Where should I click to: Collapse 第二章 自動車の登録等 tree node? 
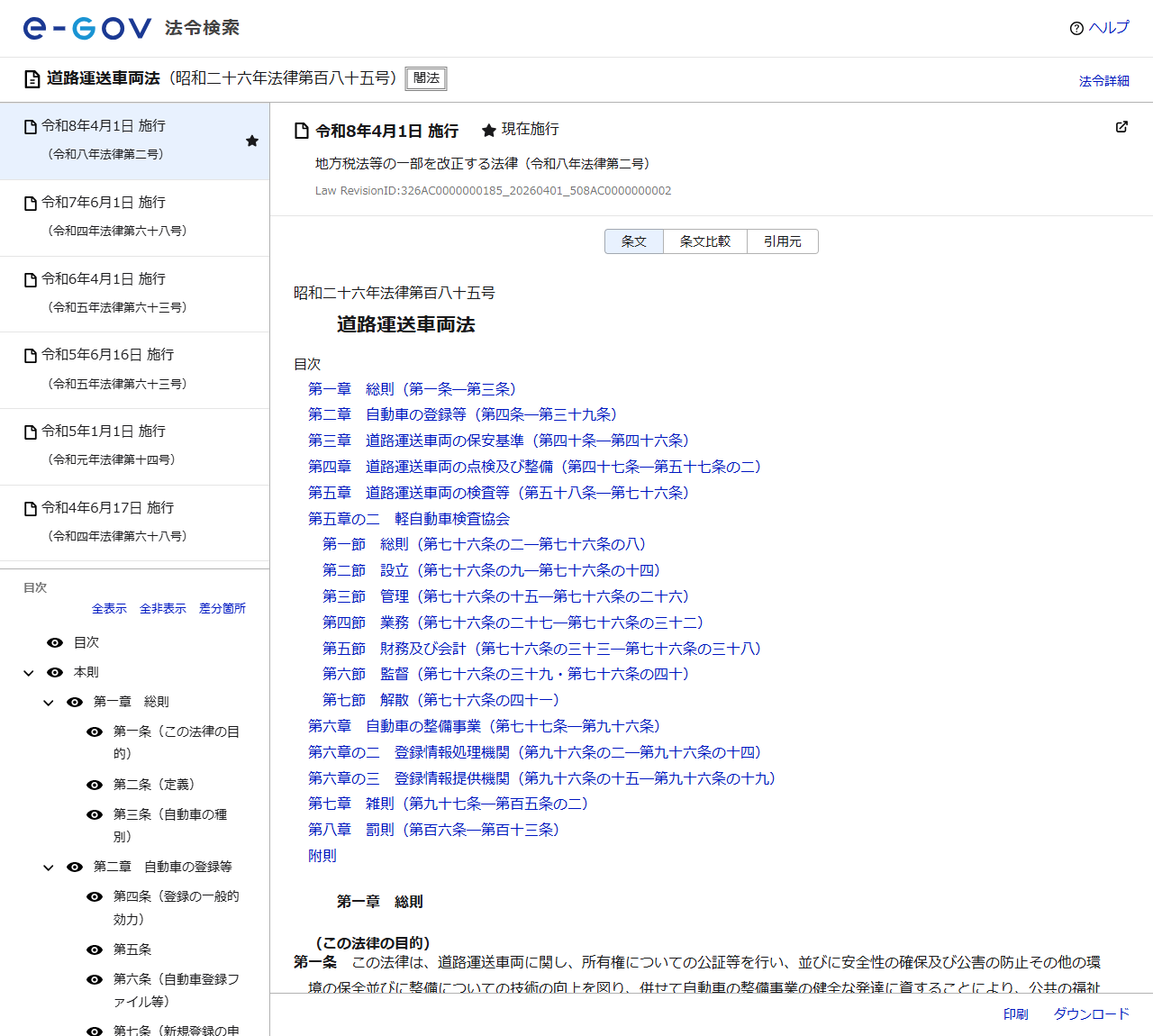click(49, 868)
